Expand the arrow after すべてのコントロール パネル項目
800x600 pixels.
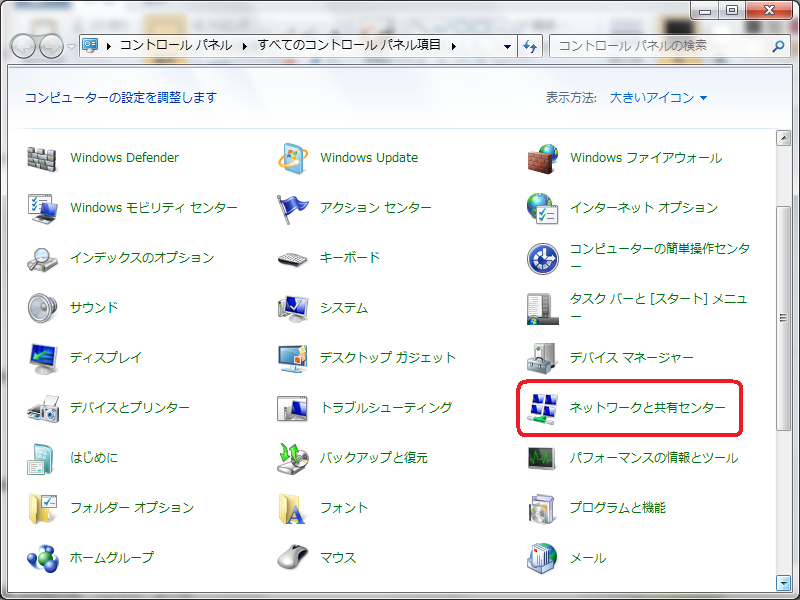point(453,46)
